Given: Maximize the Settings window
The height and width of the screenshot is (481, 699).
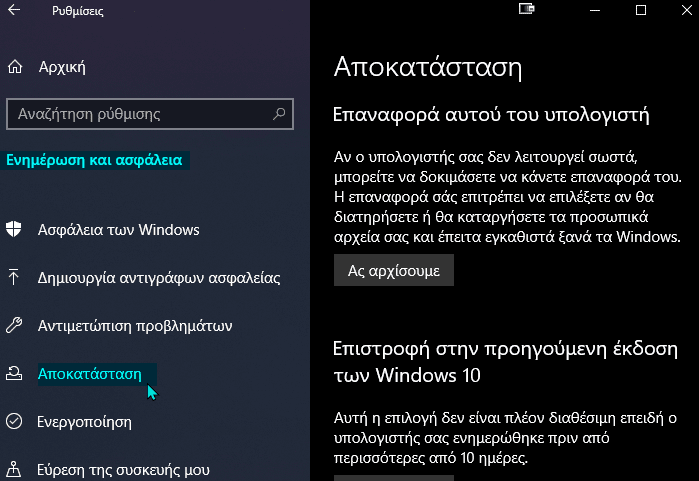Looking at the screenshot, I should (641, 10).
